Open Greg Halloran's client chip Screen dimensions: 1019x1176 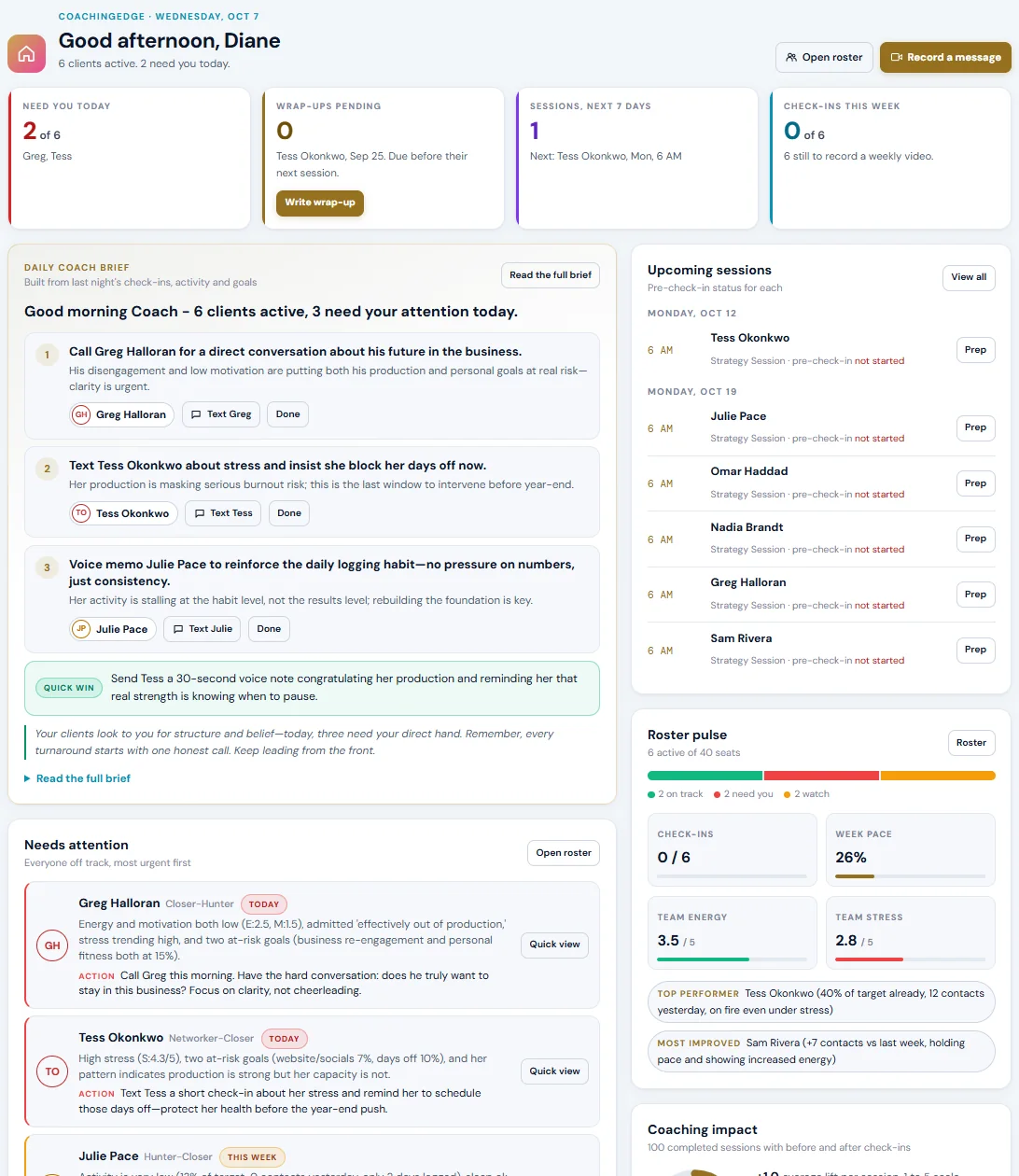122,414
